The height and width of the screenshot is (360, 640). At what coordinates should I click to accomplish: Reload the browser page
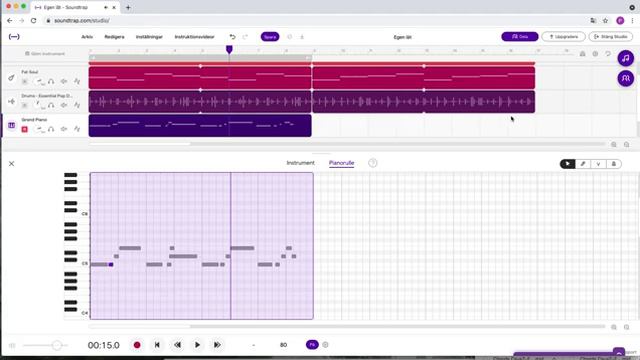pos(33,20)
